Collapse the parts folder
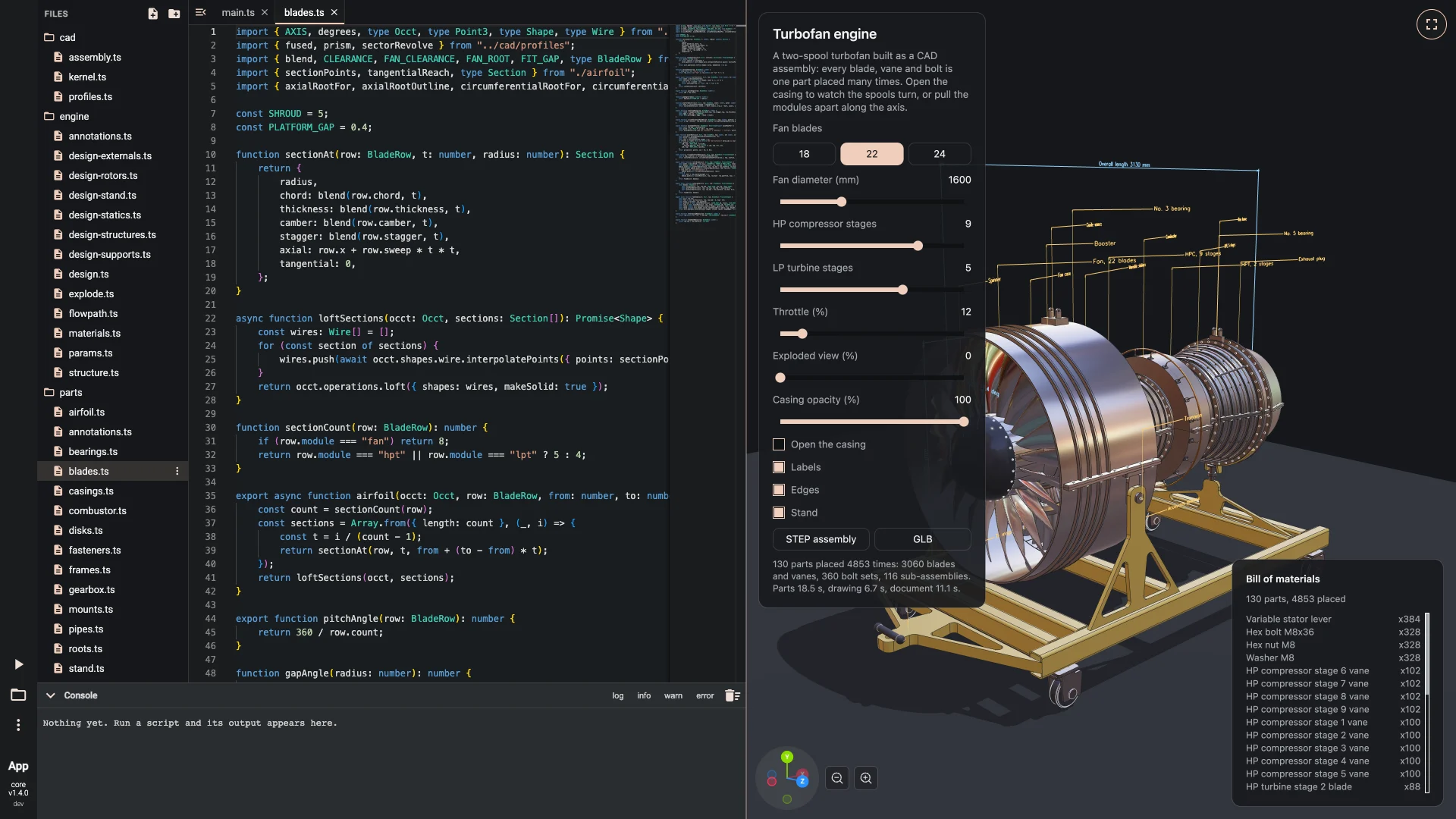The image size is (1456, 819). click(x=49, y=392)
